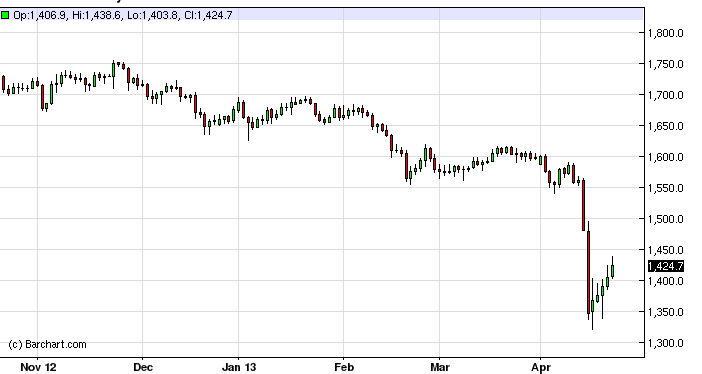Click the 1,500.0 price axis label
The width and height of the screenshot is (702, 374).
pos(666,219)
